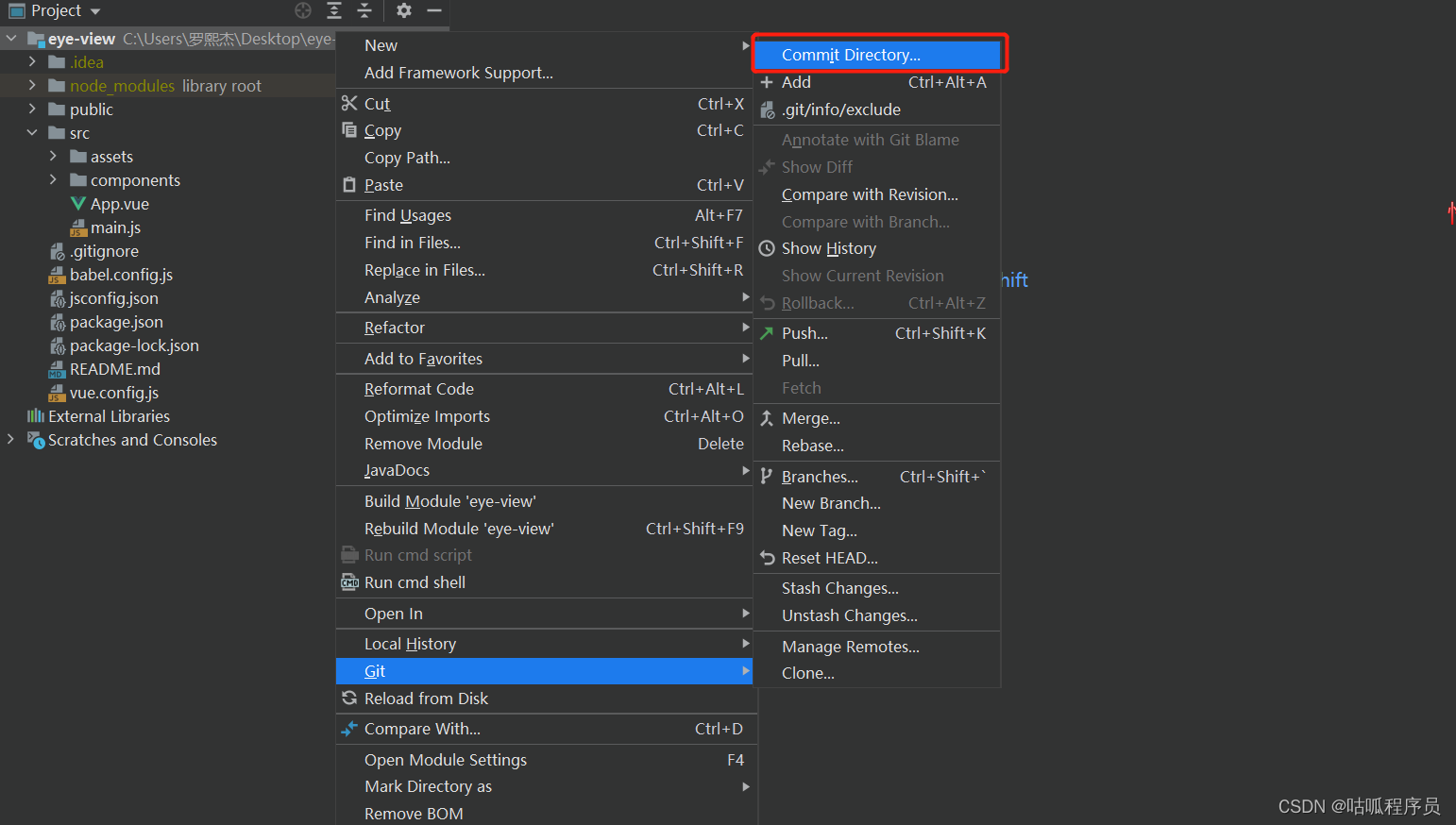Click the clipboard icon beside Paste
Viewport: 1456px width, 825px height.
(349, 184)
